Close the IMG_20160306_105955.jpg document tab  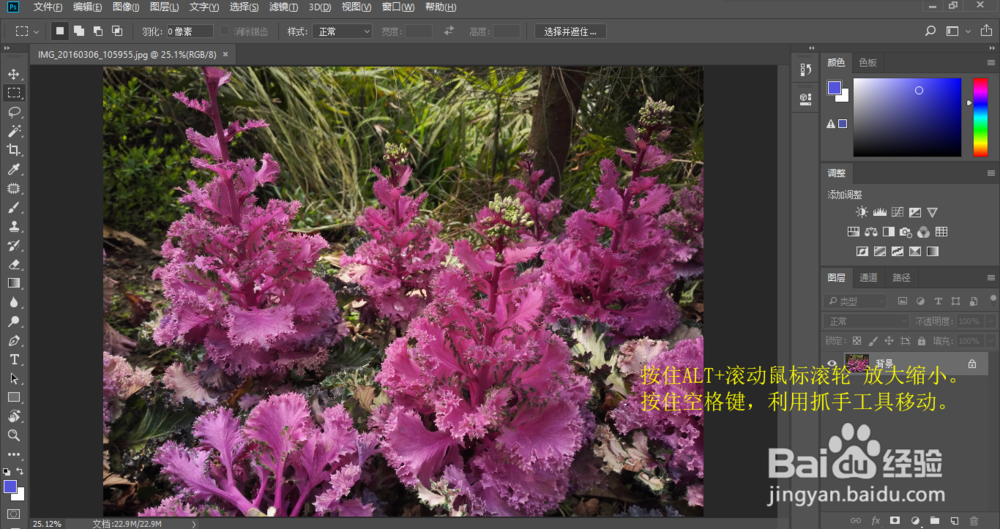tap(225, 55)
